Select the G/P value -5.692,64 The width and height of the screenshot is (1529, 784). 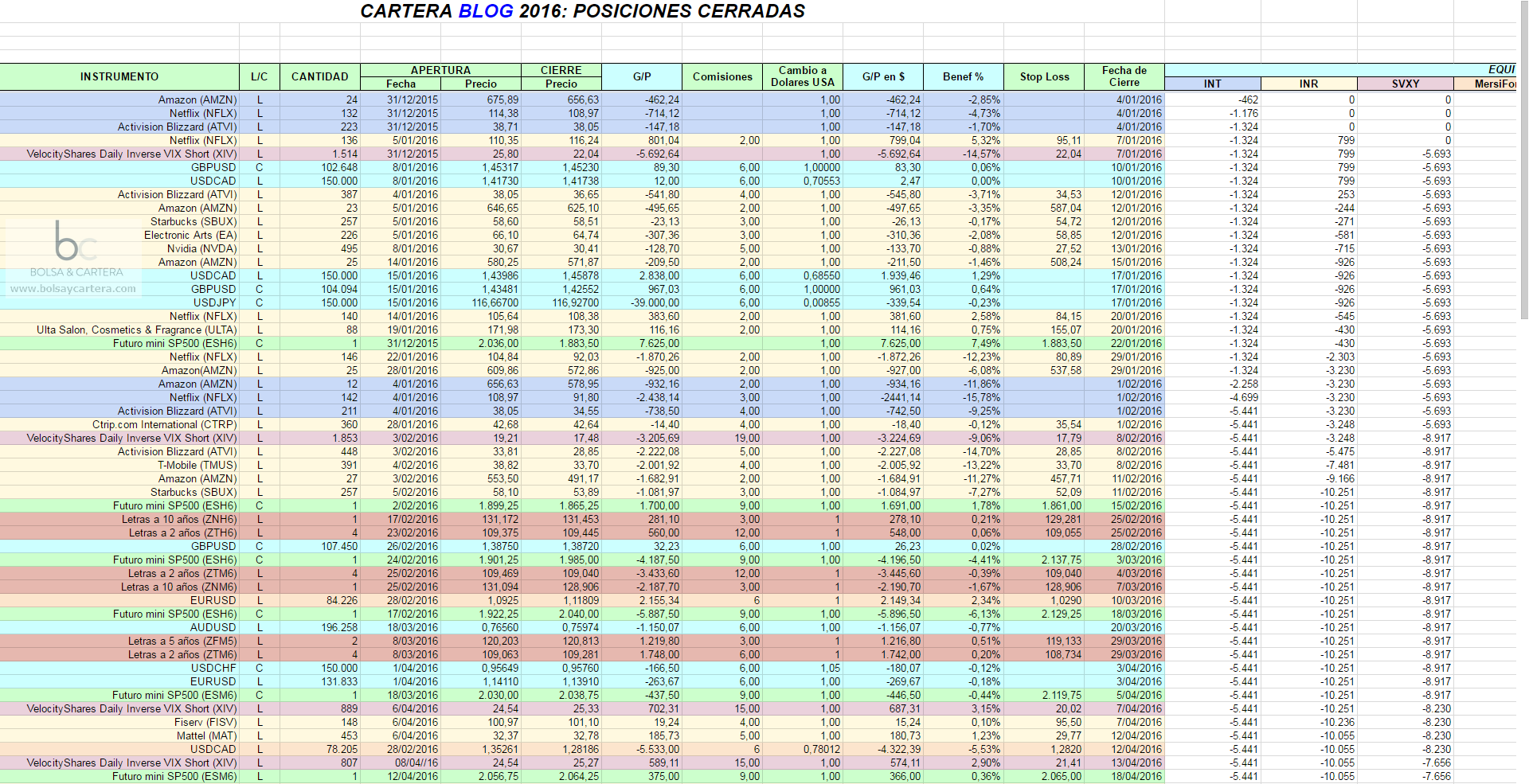pyautogui.click(x=642, y=154)
